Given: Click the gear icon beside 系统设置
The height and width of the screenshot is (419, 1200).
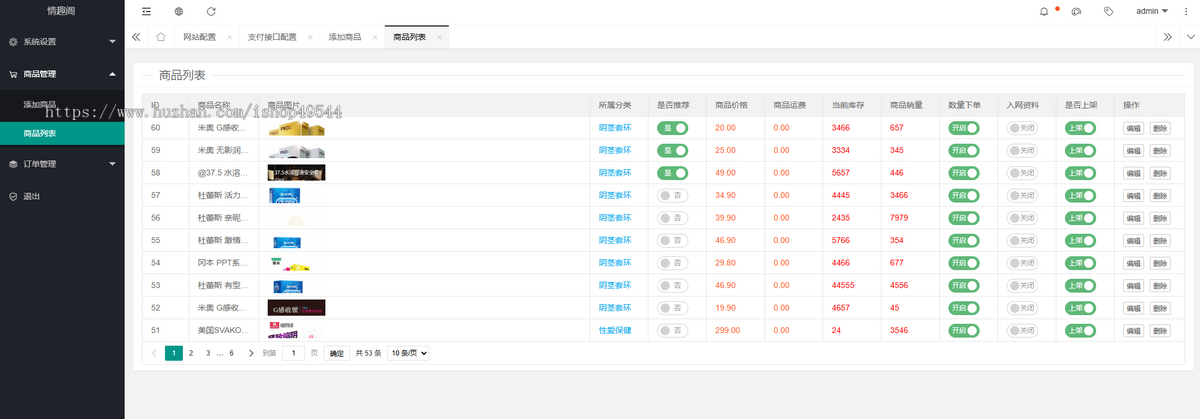Looking at the screenshot, I should (x=13, y=42).
